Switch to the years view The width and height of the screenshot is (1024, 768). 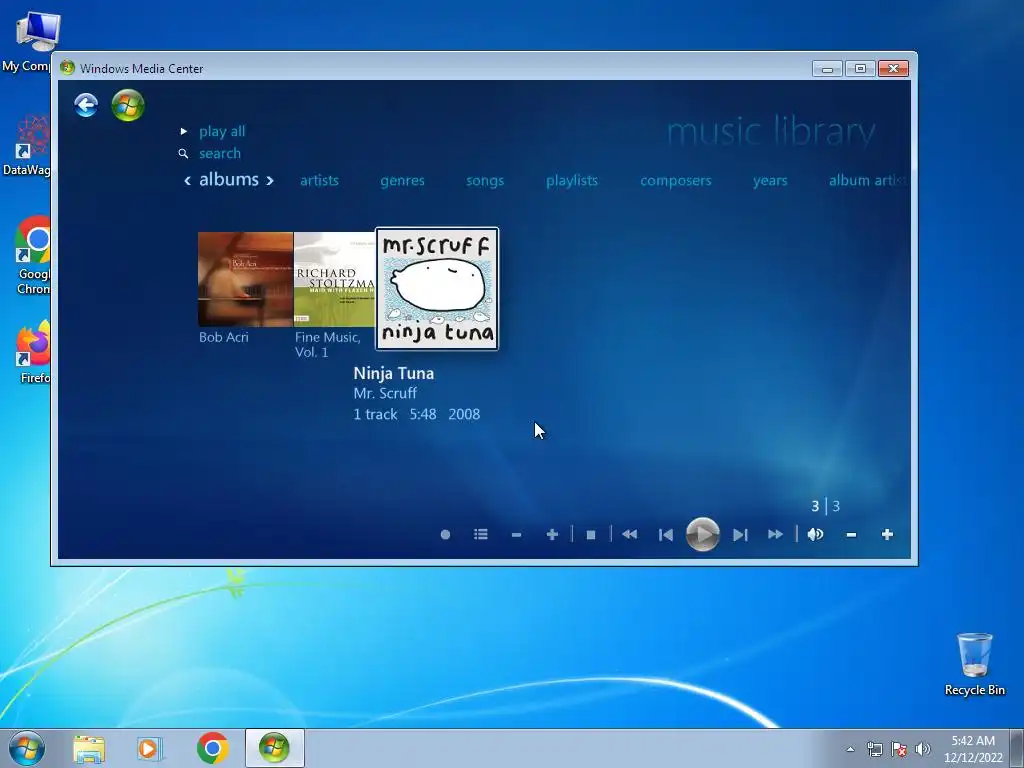pyautogui.click(x=770, y=181)
